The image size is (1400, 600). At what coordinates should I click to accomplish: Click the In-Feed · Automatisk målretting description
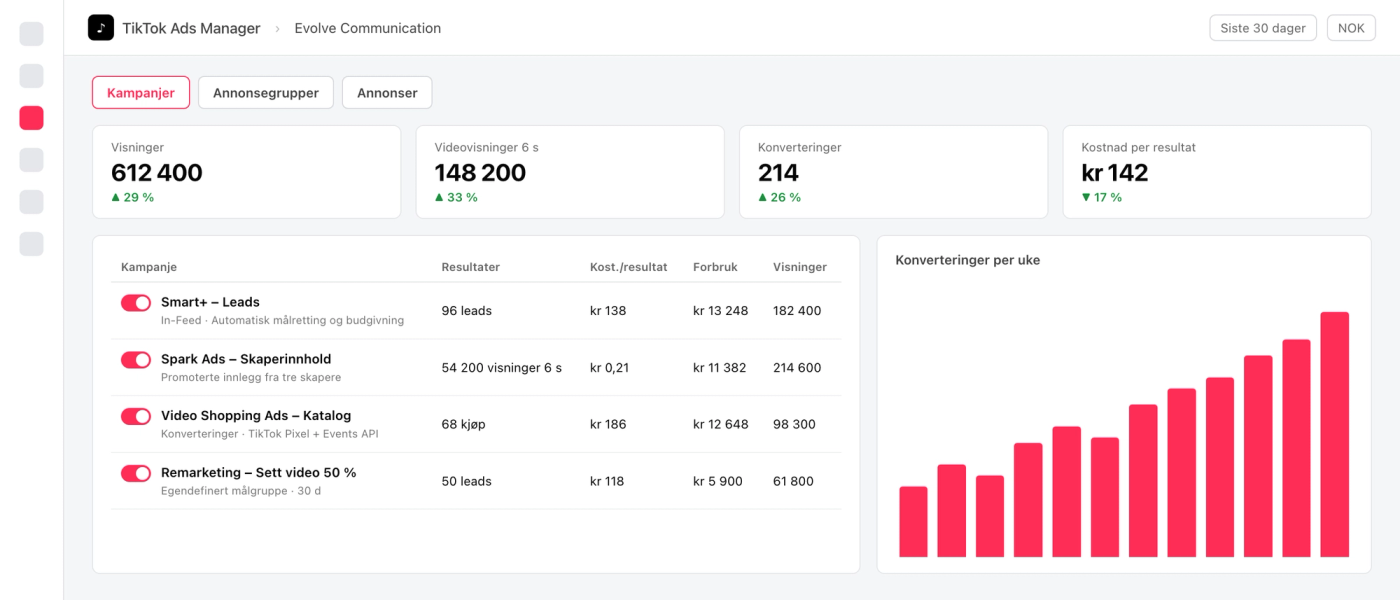click(282, 321)
